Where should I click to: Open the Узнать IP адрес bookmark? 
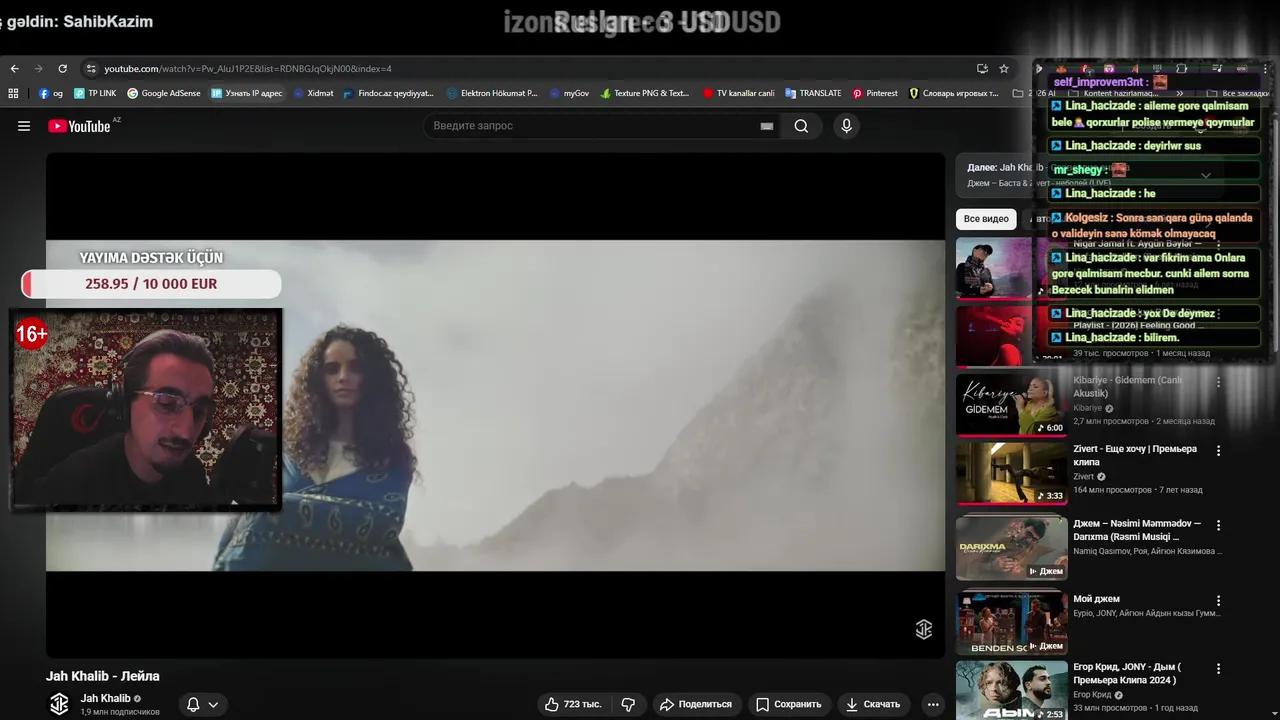pyautogui.click(x=246, y=93)
